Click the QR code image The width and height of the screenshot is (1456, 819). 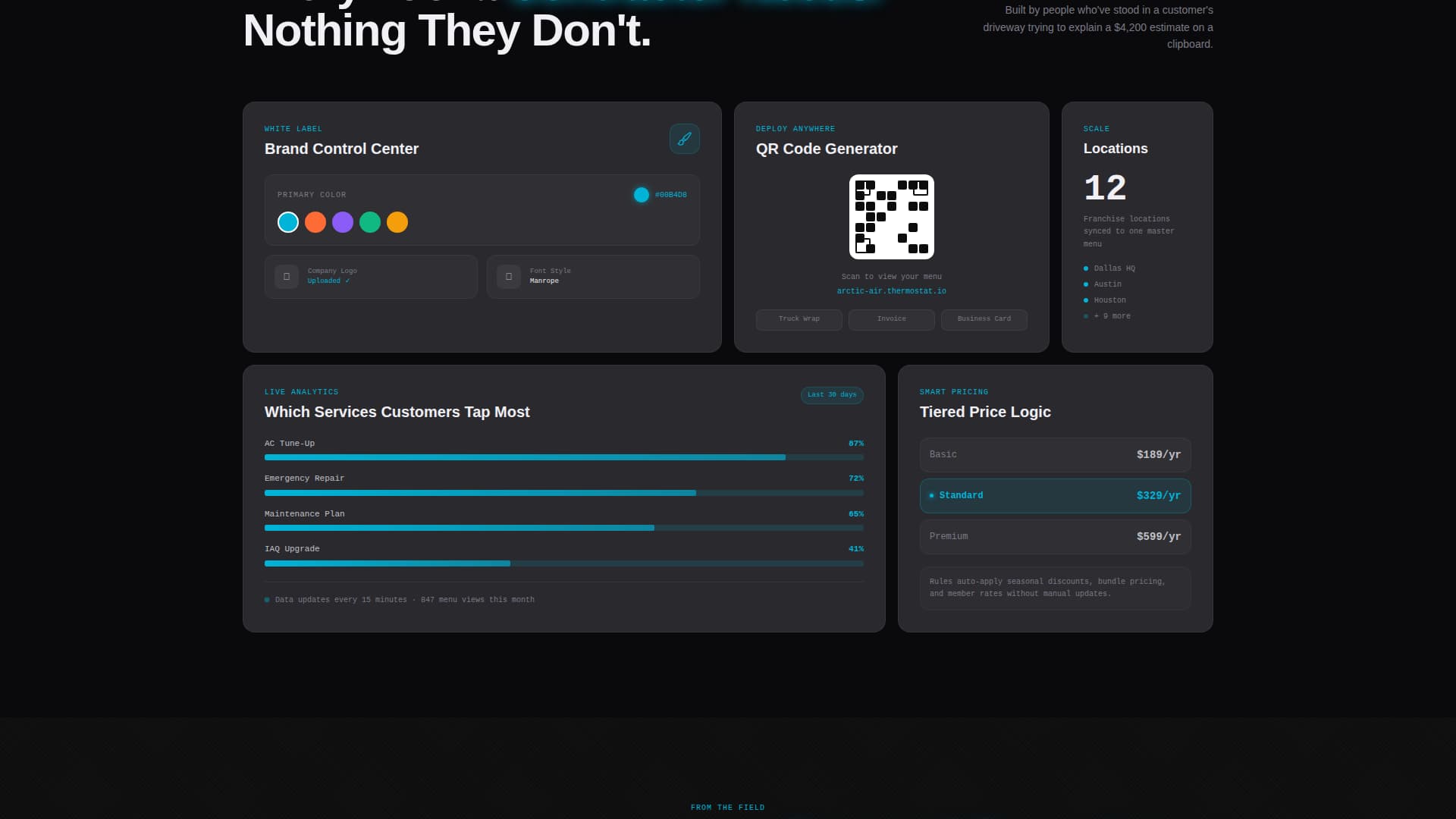pyautogui.click(x=892, y=217)
